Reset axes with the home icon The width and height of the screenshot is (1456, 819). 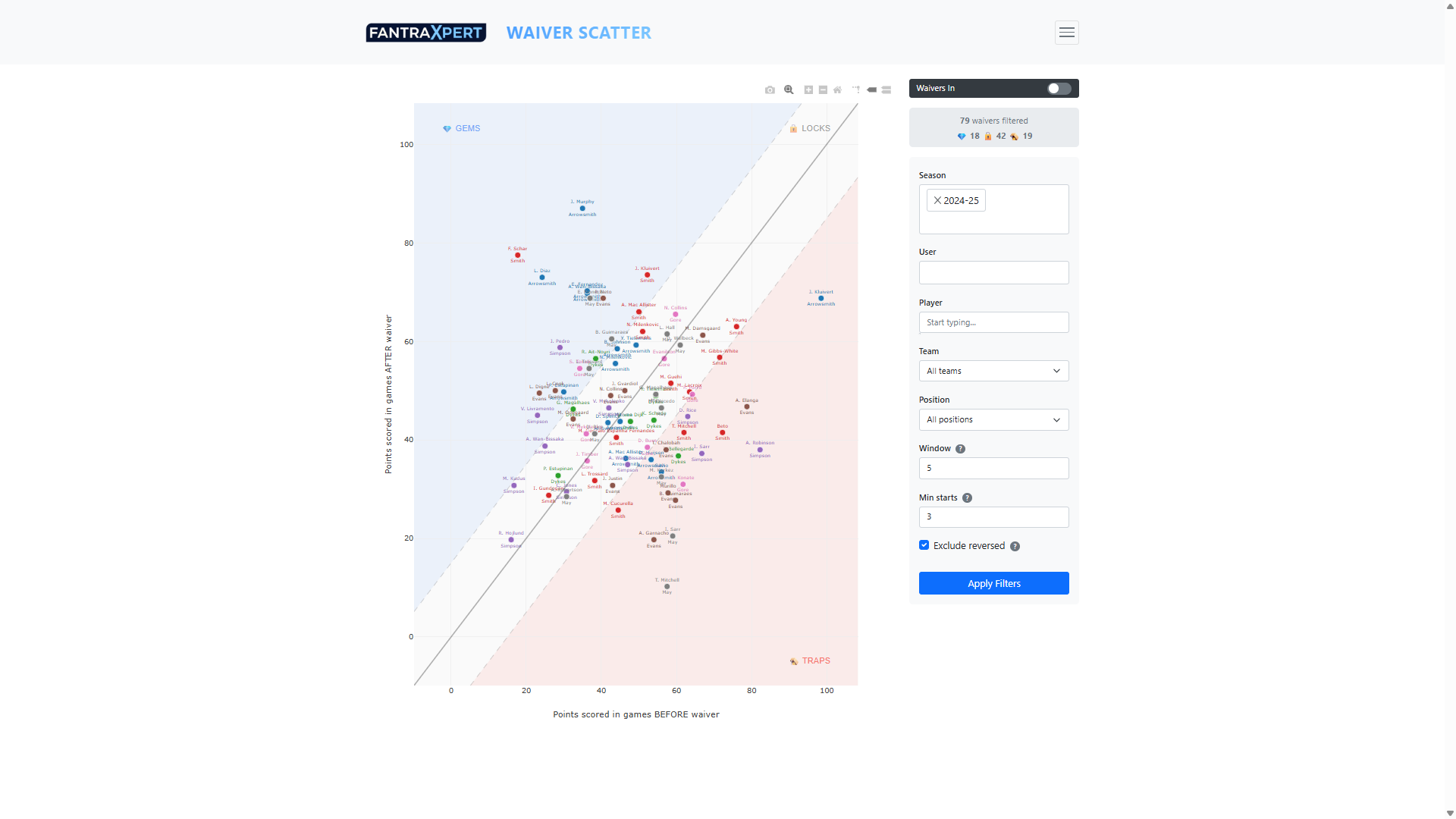(837, 89)
